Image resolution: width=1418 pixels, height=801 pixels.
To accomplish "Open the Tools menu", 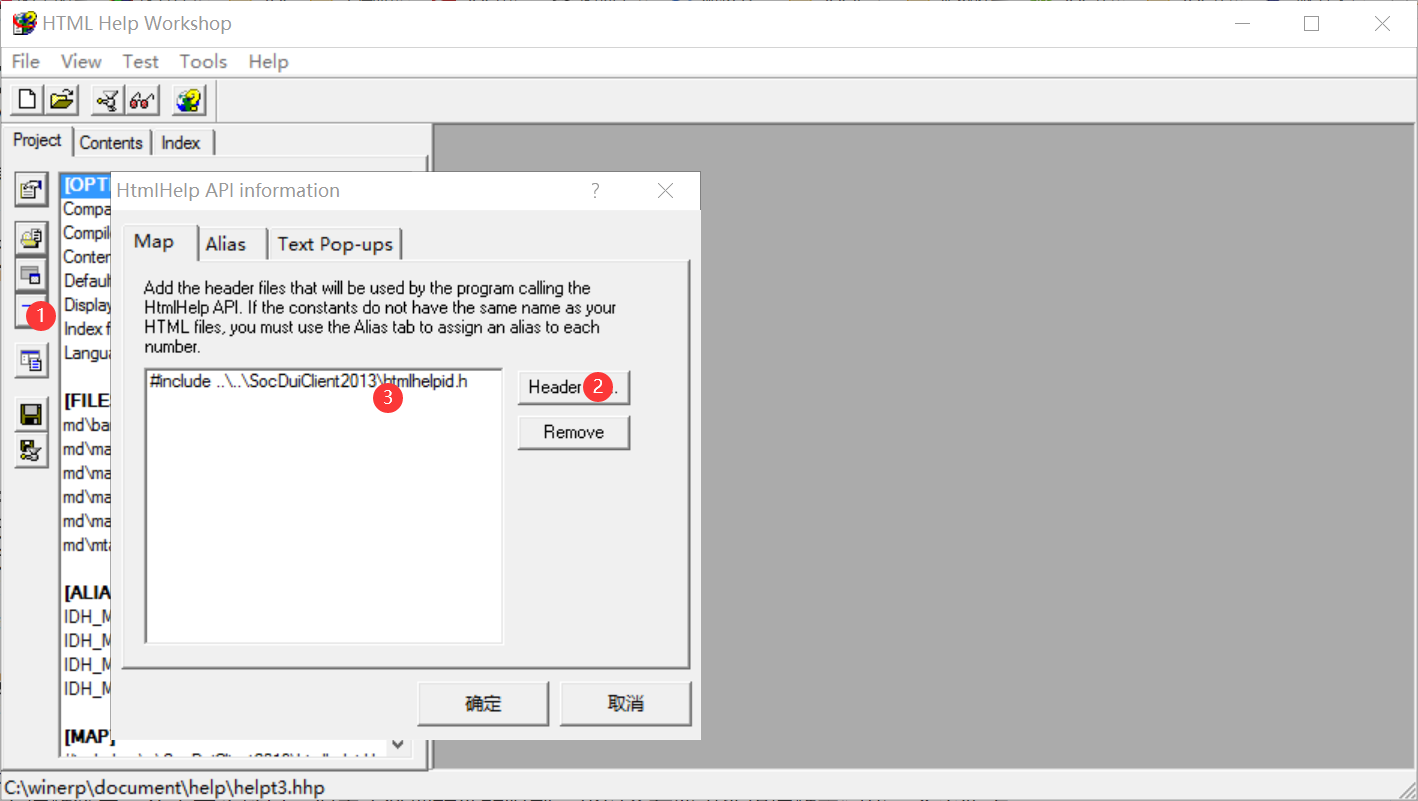I will [x=203, y=62].
